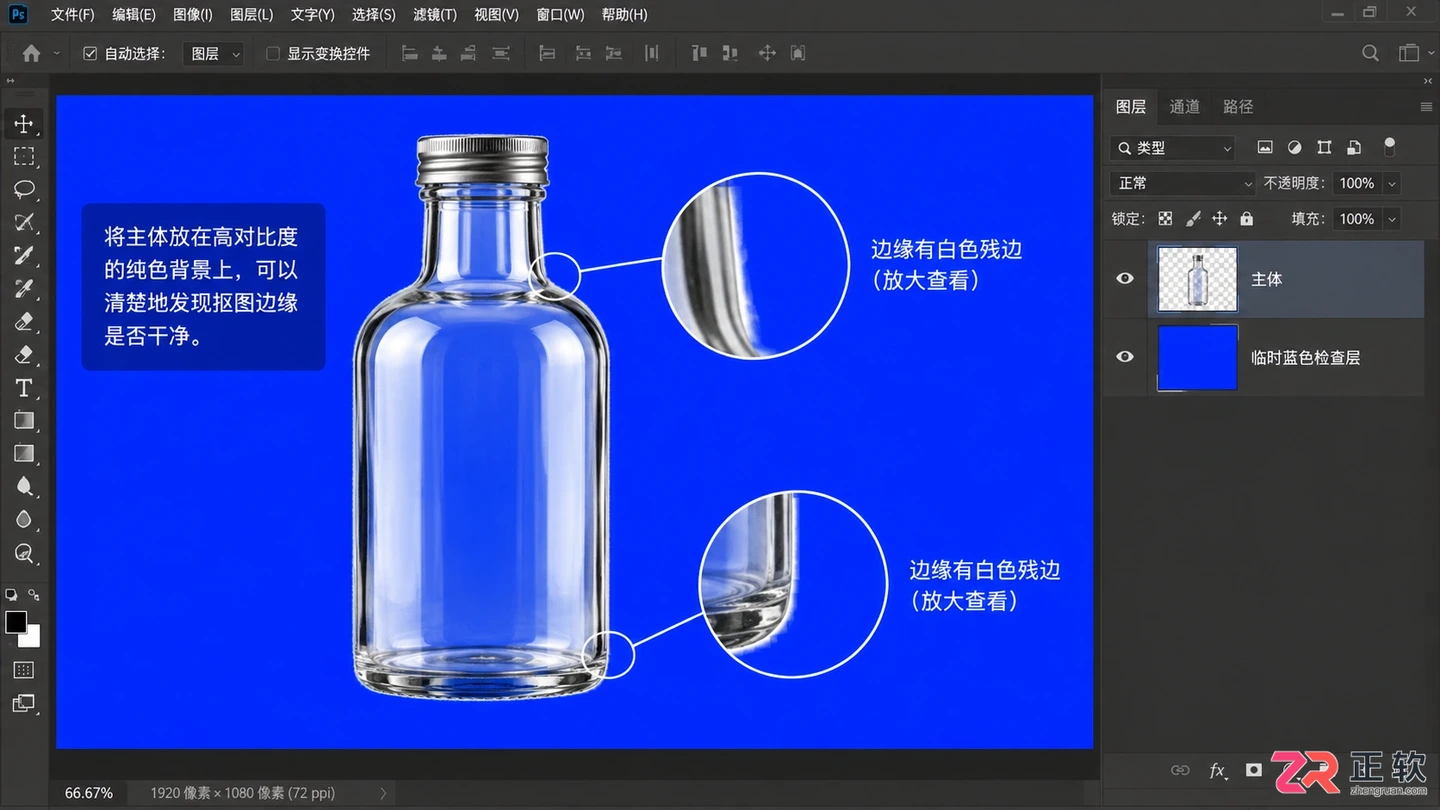Filter layers by shape layer icon
Image resolution: width=1440 pixels, height=810 pixels.
click(x=1324, y=148)
